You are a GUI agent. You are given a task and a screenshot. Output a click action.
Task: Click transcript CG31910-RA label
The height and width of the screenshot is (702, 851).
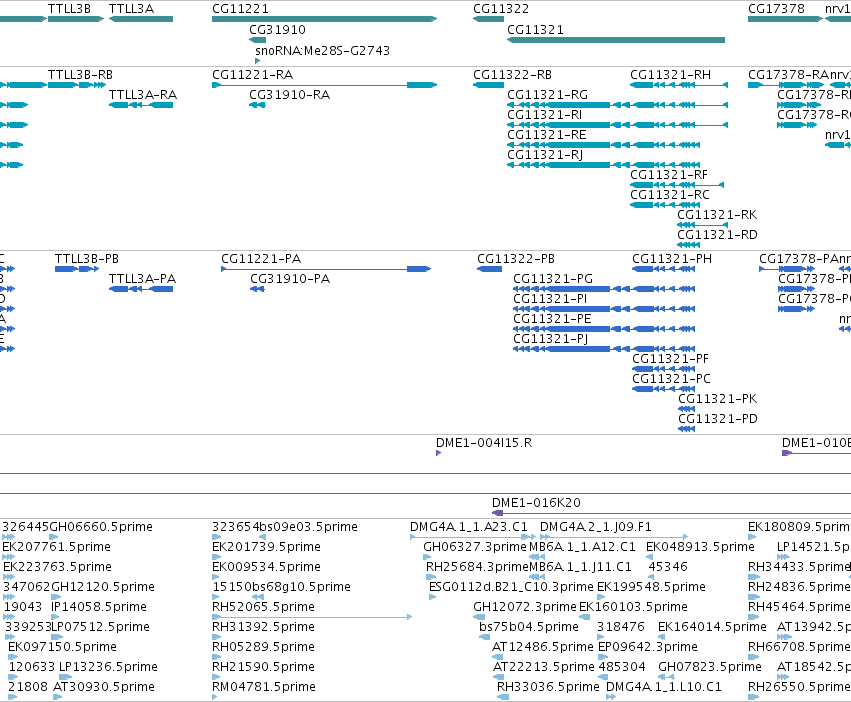pos(289,94)
